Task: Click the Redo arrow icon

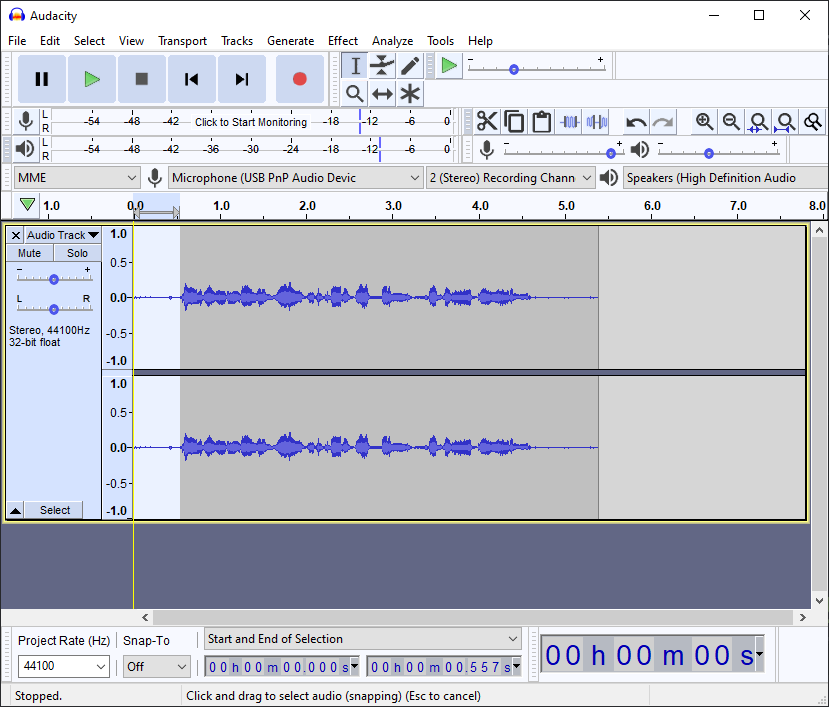Action: (663, 122)
